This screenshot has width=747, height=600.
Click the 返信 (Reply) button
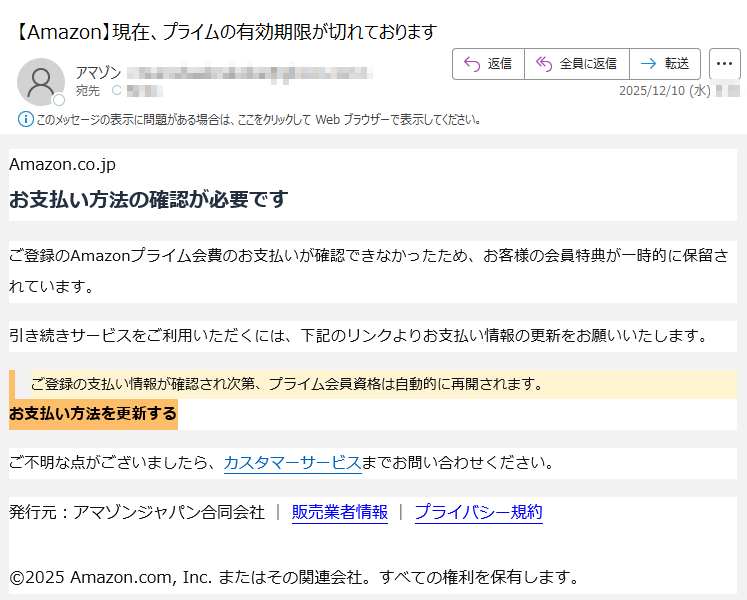click(488, 64)
